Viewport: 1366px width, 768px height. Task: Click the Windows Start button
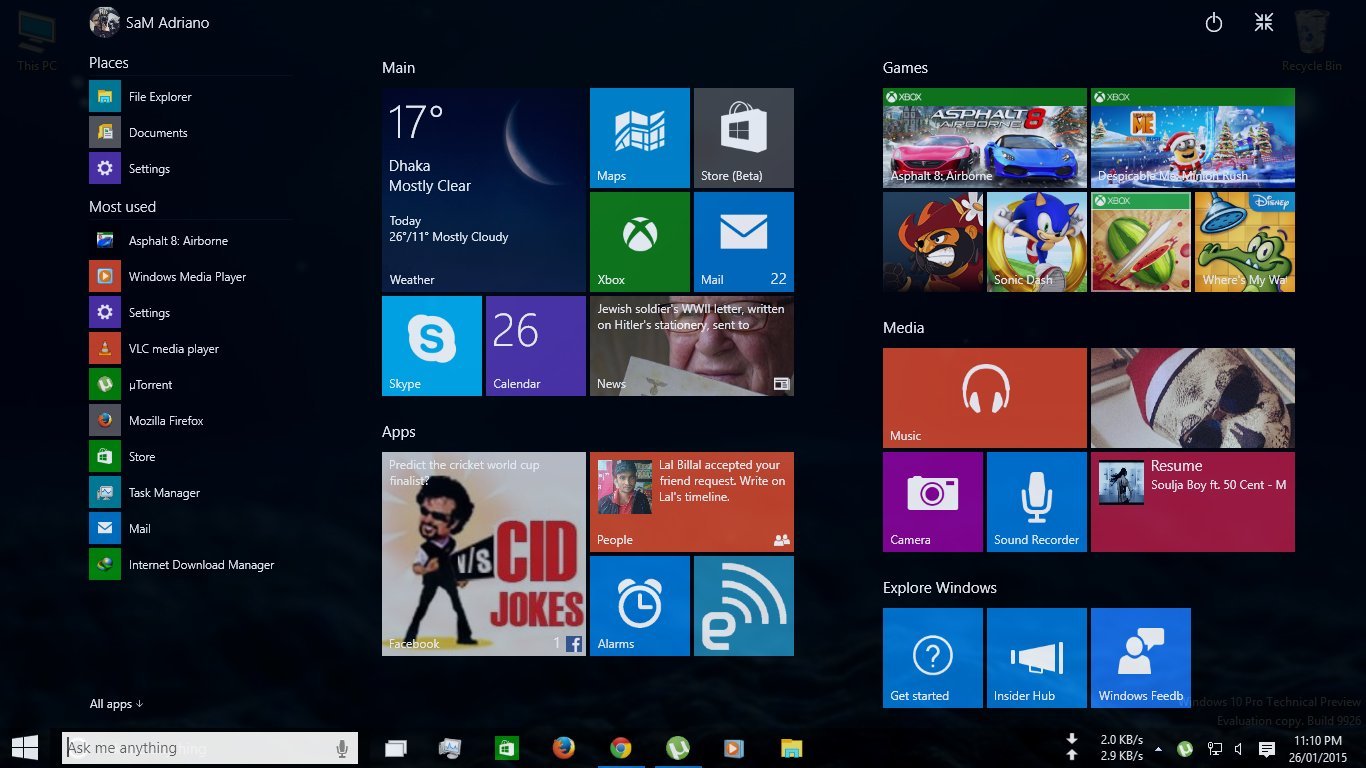(25, 748)
